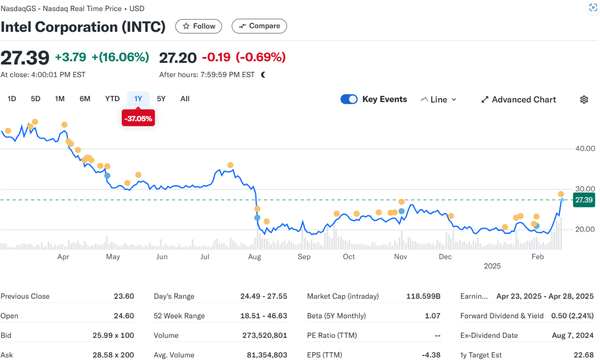Click the Beta (5Y Monthly) value 1.07
Screen dimensions: 600x361
432,316
